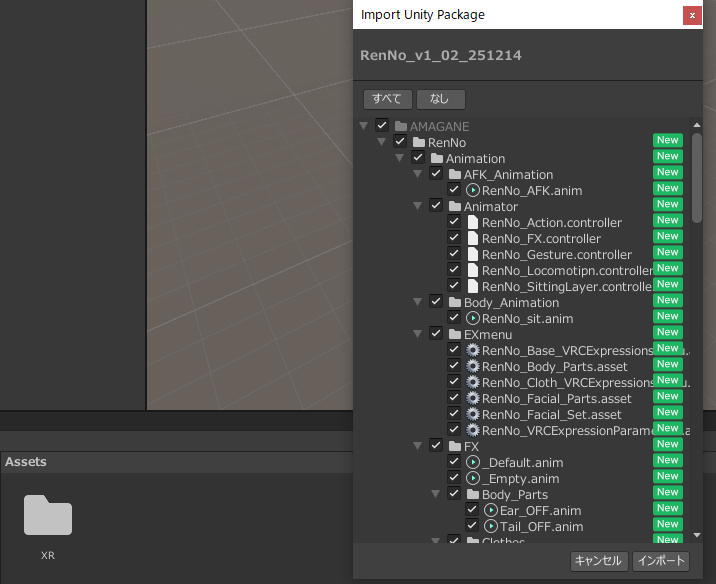Toggle the Ear_OFF.anim checkbox
Screen dimensions: 716x584
click(472, 511)
